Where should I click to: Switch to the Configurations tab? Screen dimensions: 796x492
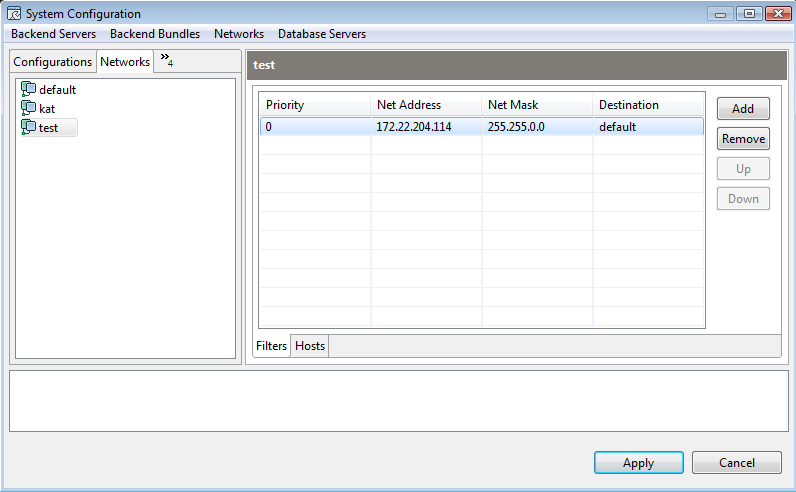(x=53, y=61)
